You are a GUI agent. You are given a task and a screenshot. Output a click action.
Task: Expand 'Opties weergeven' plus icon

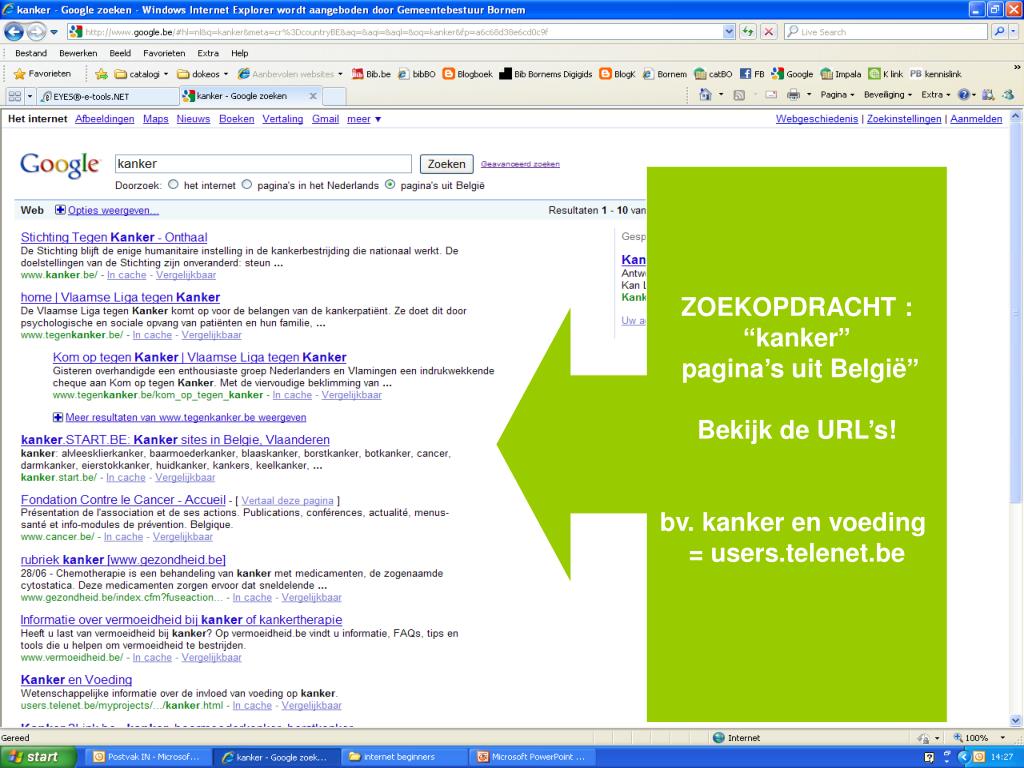(60, 210)
